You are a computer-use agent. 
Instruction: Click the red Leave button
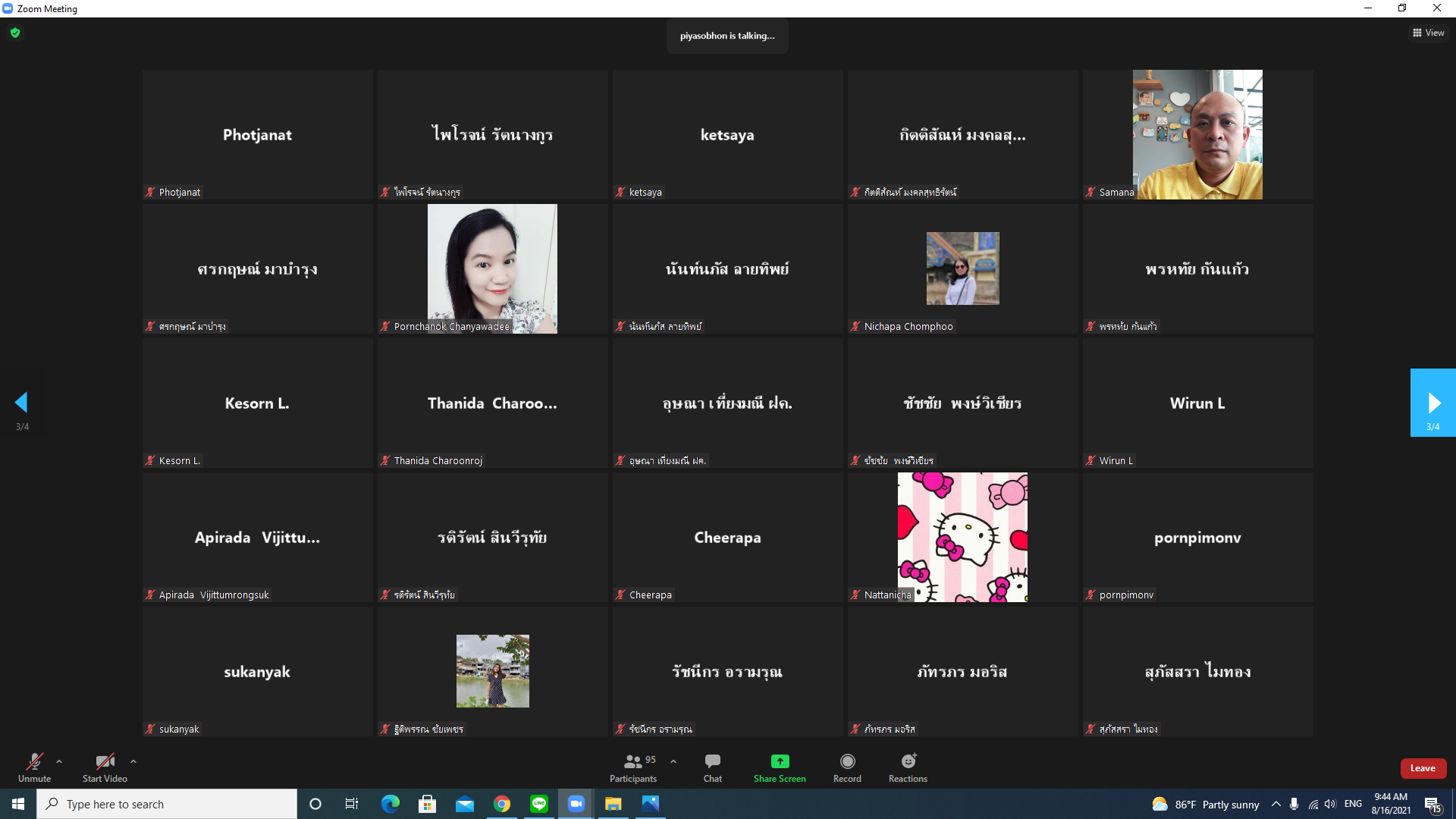coord(1423,768)
